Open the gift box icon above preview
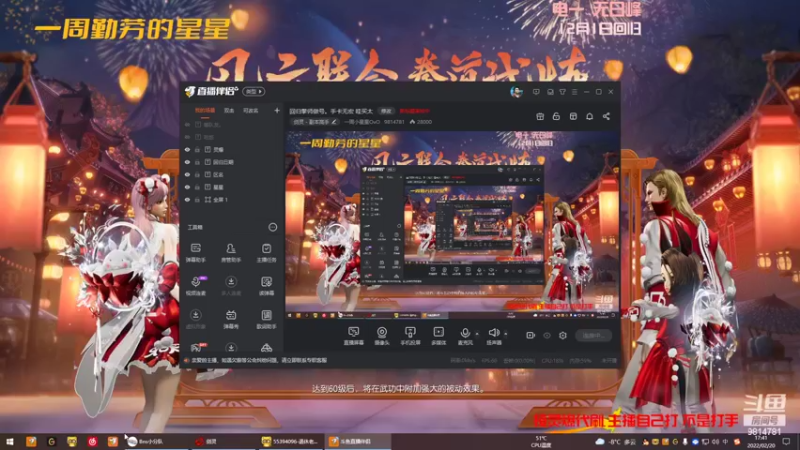 pos(540,116)
